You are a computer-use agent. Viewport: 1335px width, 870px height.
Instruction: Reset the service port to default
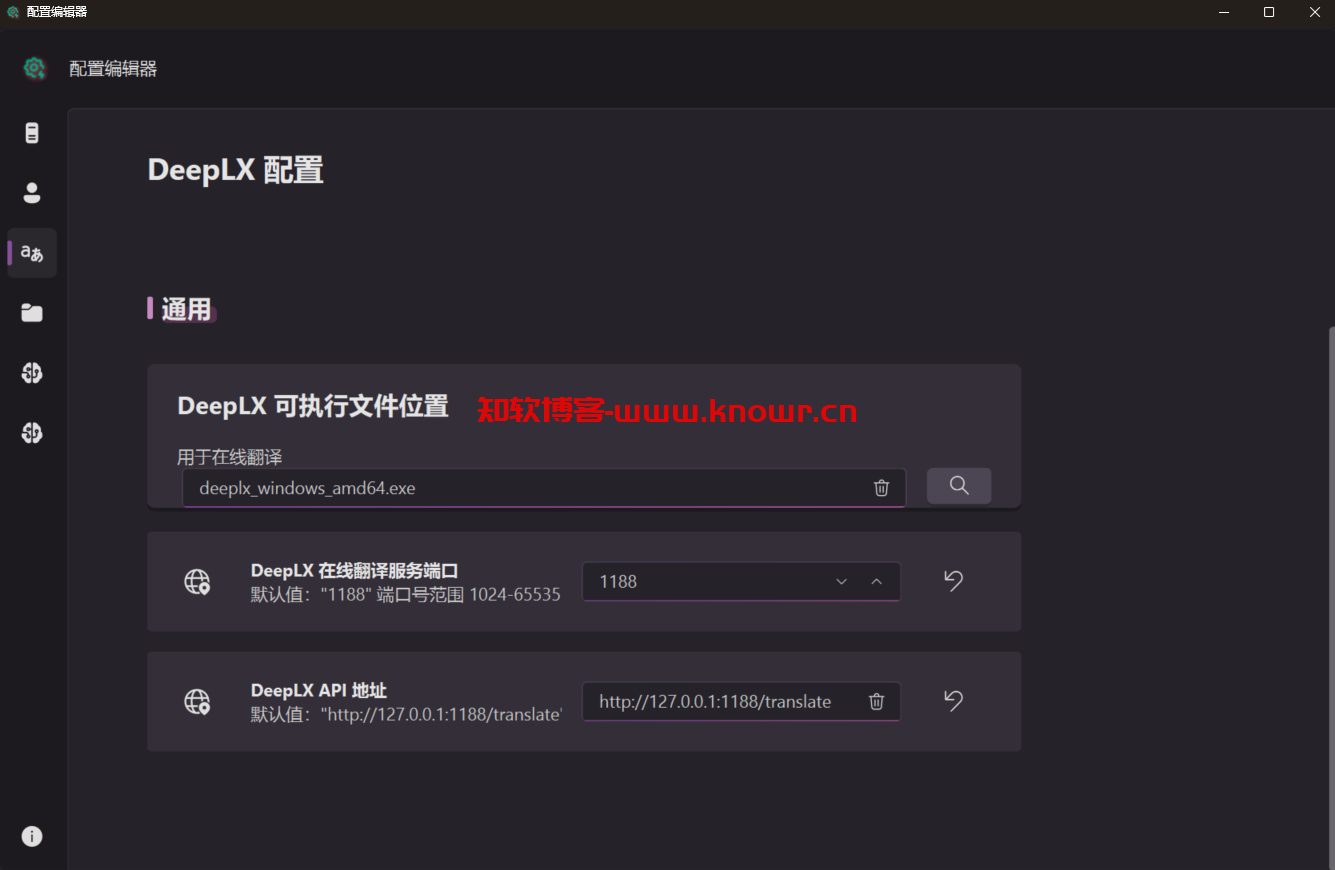(x=954, y=581)
